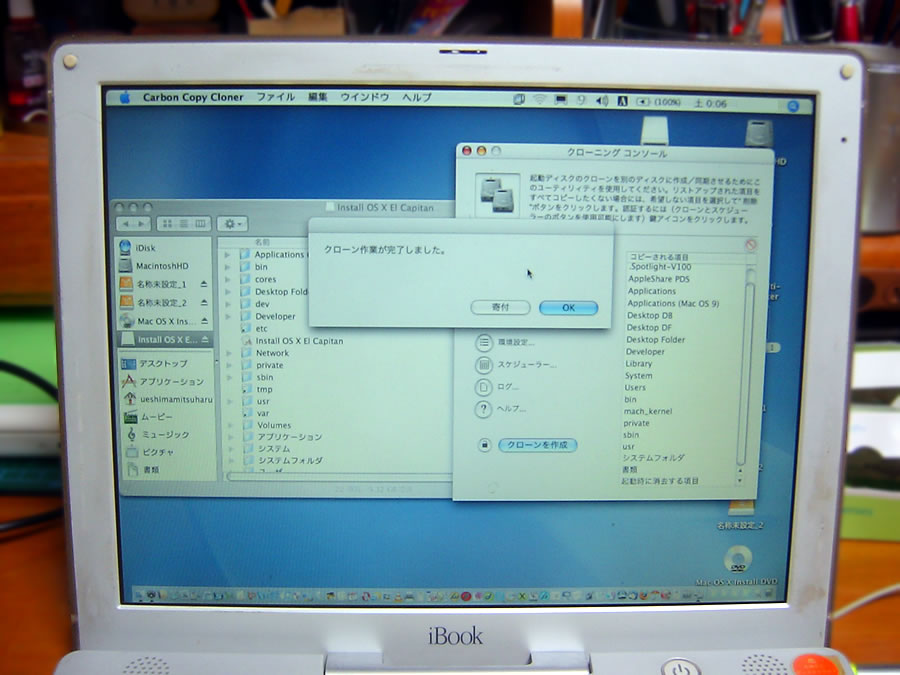Eject 名称未設定_1 from sidebar
Screen dimensions: 900x675
(204, 284)
